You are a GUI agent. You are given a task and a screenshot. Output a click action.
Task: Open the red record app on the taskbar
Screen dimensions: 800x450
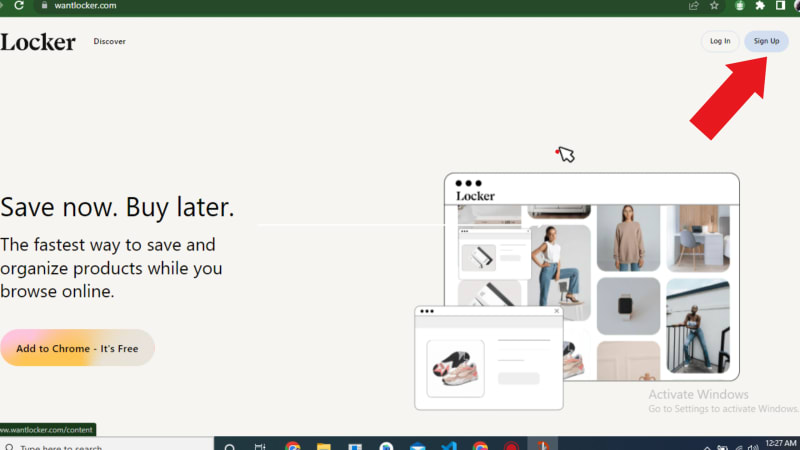click(x=511, y=446)
